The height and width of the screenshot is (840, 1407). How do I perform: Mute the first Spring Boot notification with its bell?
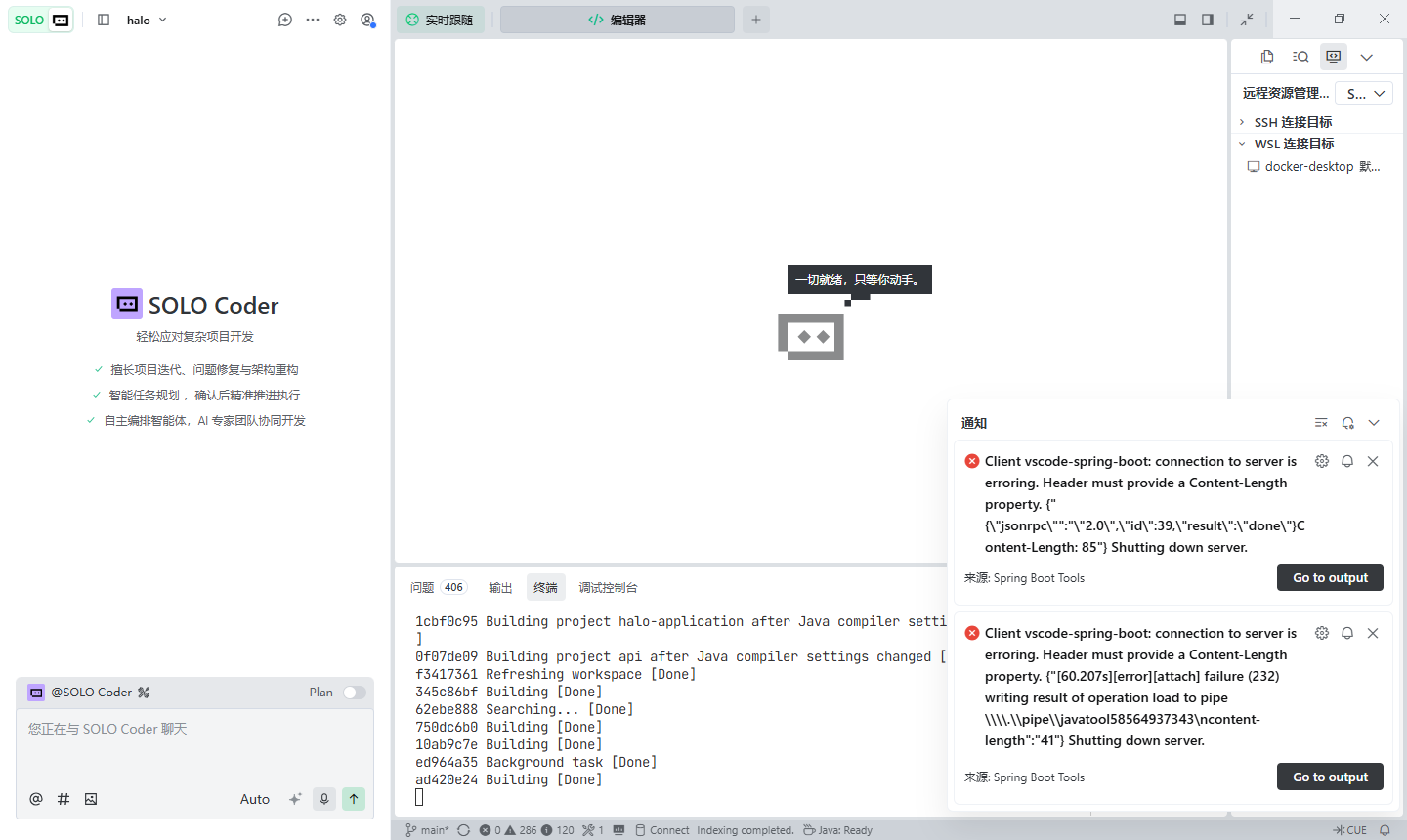pos(1347,461)
